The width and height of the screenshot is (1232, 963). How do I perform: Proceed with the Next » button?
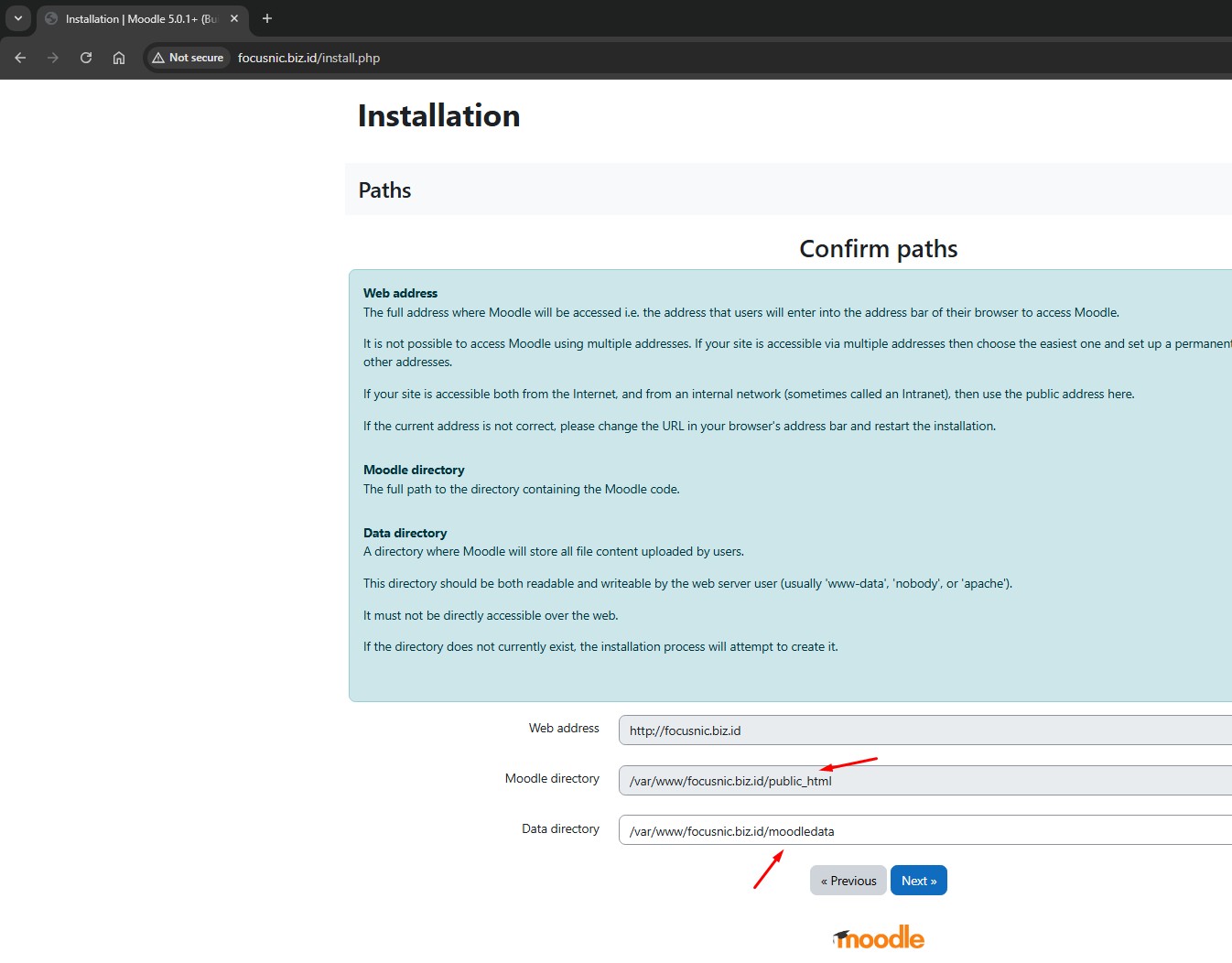click(x=918, y=881)
